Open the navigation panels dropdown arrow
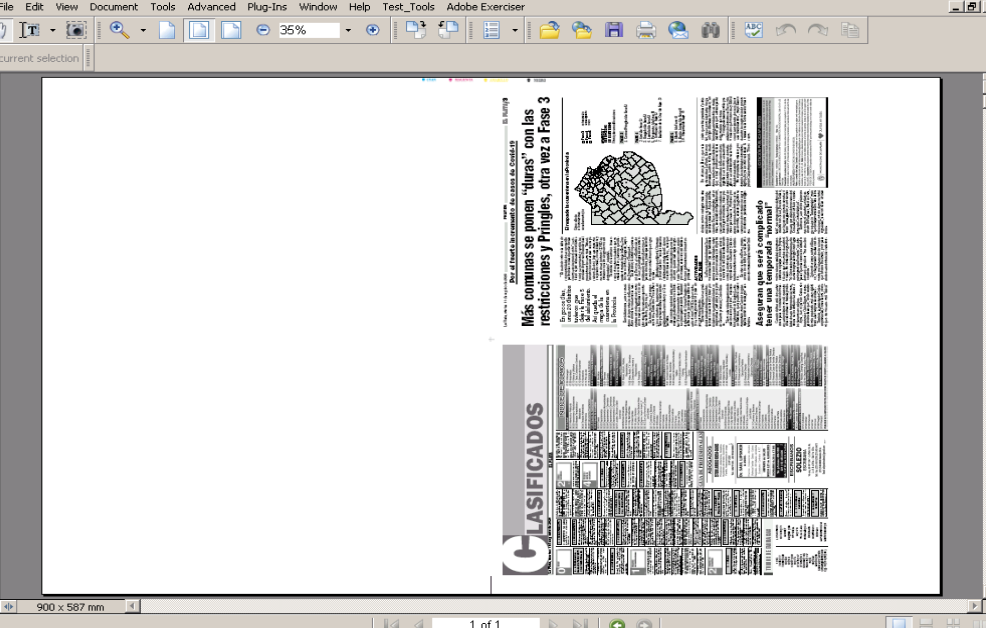This screenshot has width=986, height=628. tap(513, 30)
